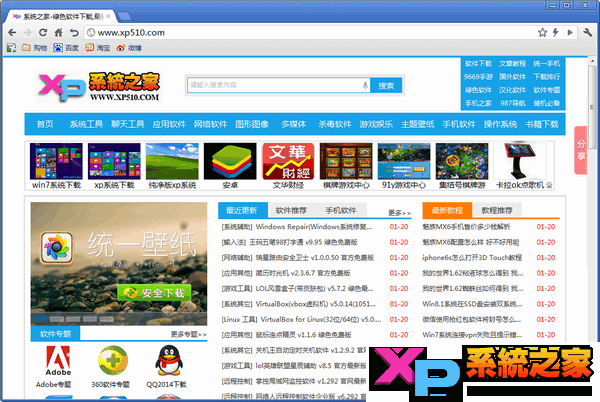The width and height of the screenshot is (600, 402).
Task: Switch to the 教程推荐 tab
Action: coord(497,210)
